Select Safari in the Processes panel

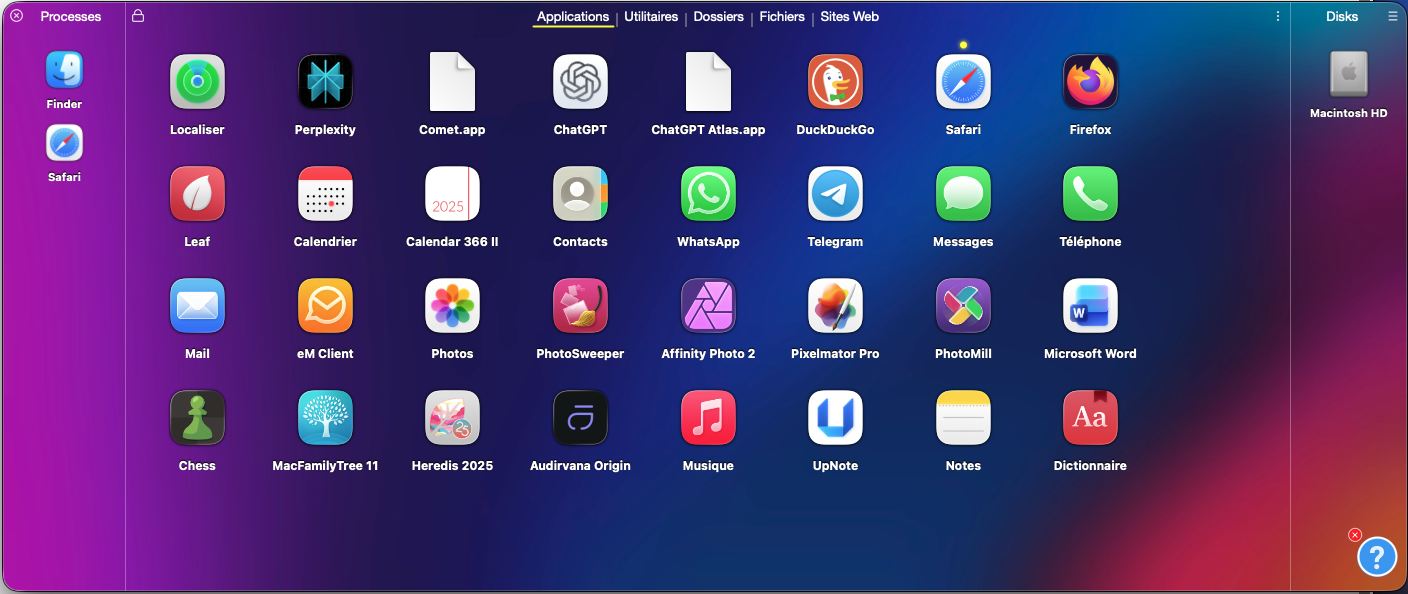pyautogui.click(x=64, y=143)
